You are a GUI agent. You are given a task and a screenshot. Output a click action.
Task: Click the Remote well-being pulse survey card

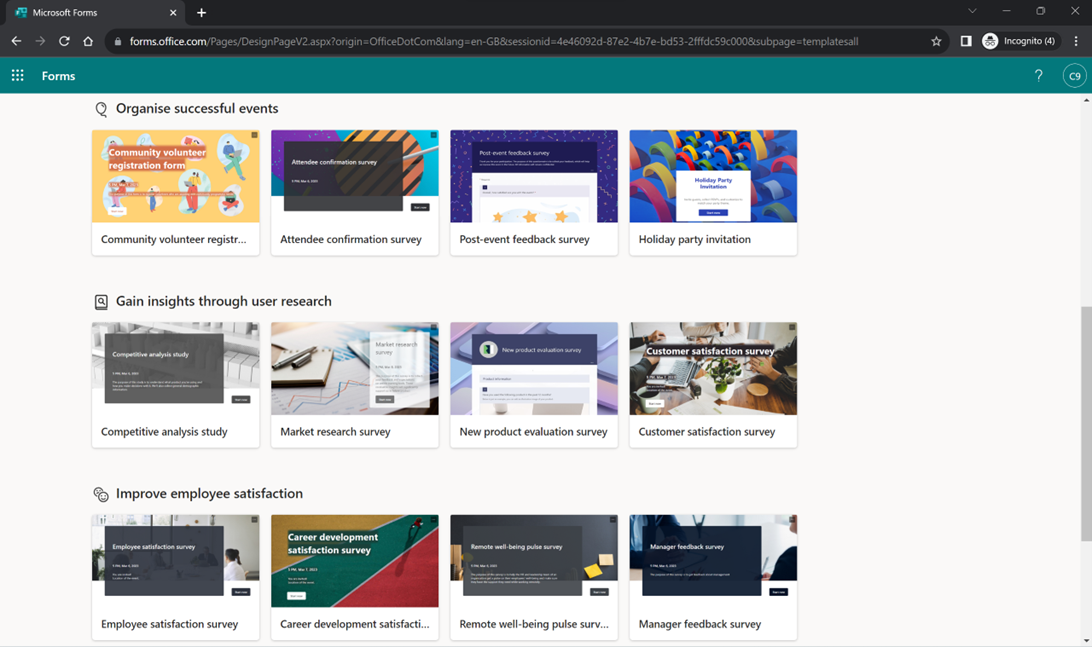click(534, 577)
